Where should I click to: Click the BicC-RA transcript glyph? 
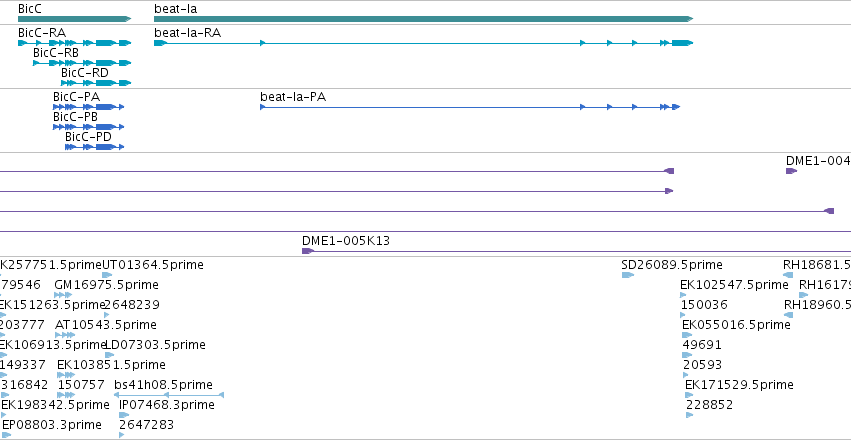click(74, 43)
